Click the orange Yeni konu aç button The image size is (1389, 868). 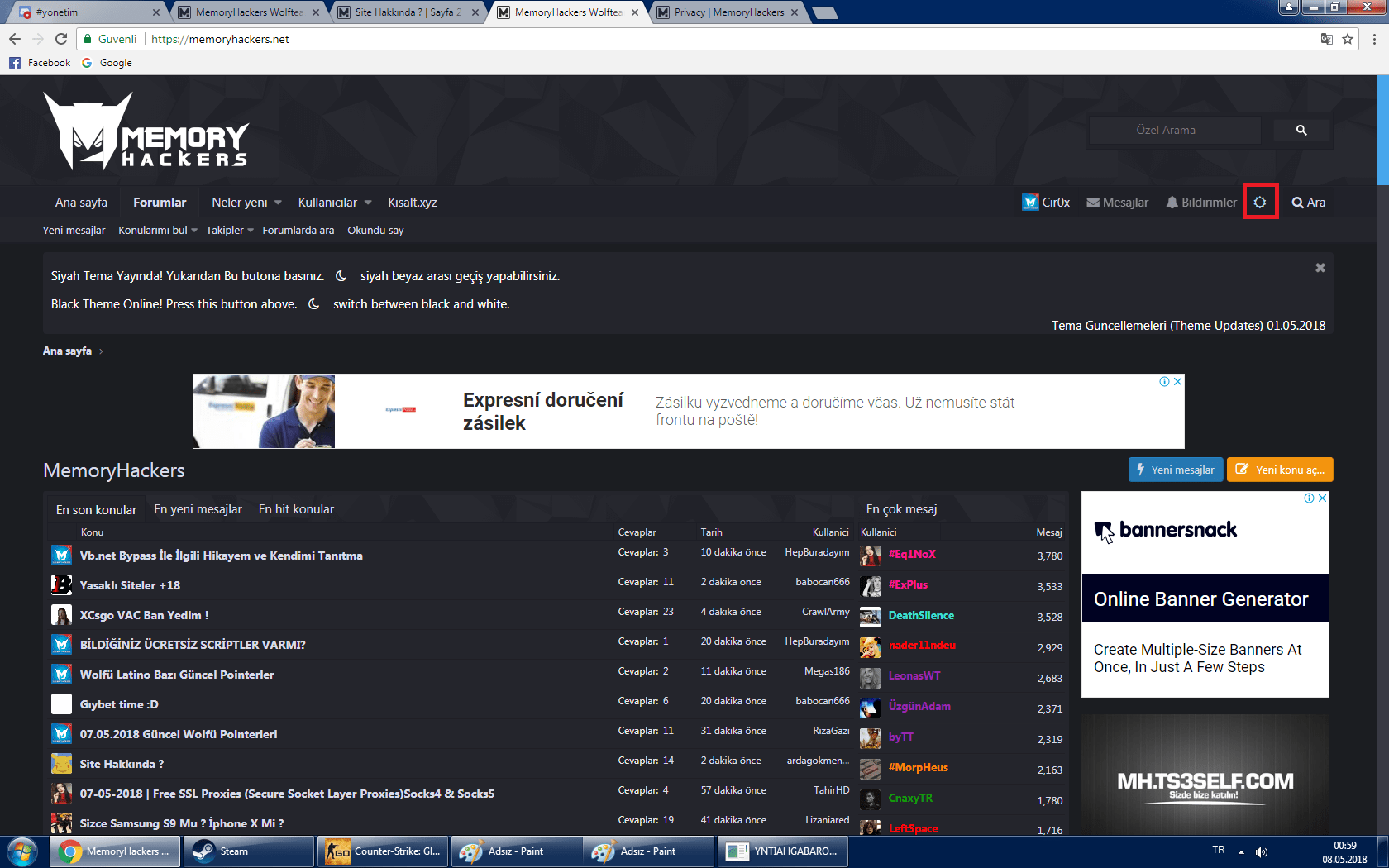(1280, 470)
